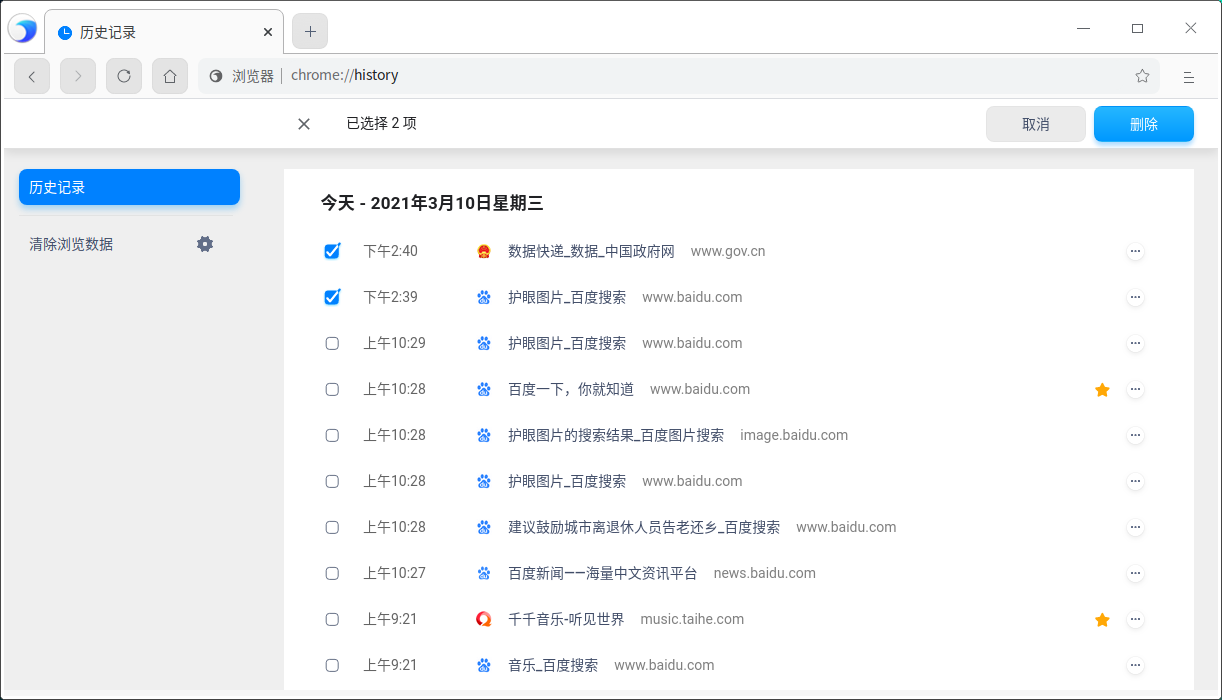The image size is (1222, 700).
Task: Click the browser logo in title bar
Action: click(22, 30)
